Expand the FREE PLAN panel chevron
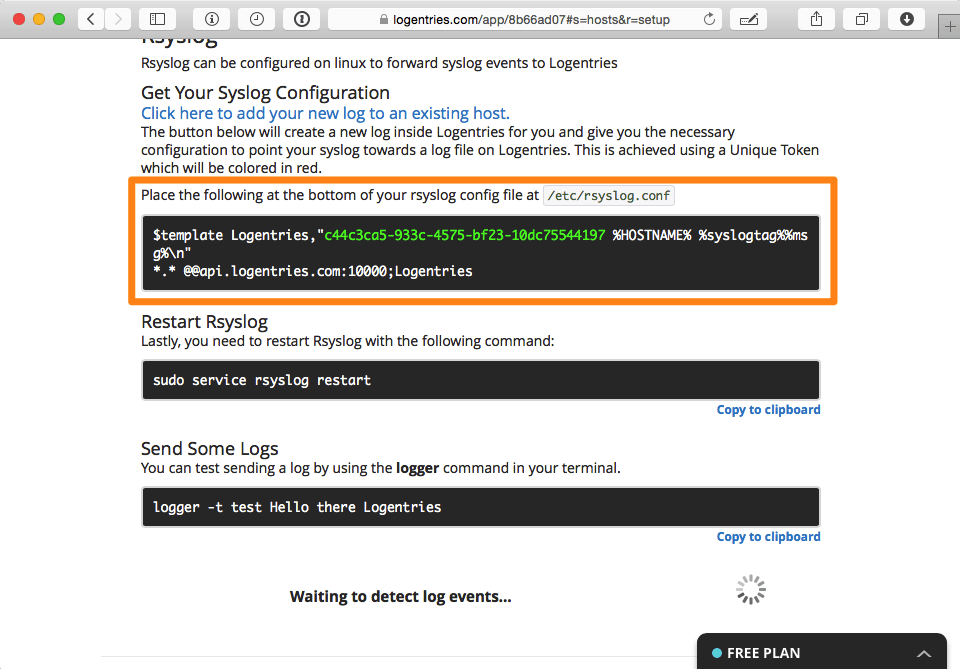Screen dimensions: 960x669 click(924, 654)
